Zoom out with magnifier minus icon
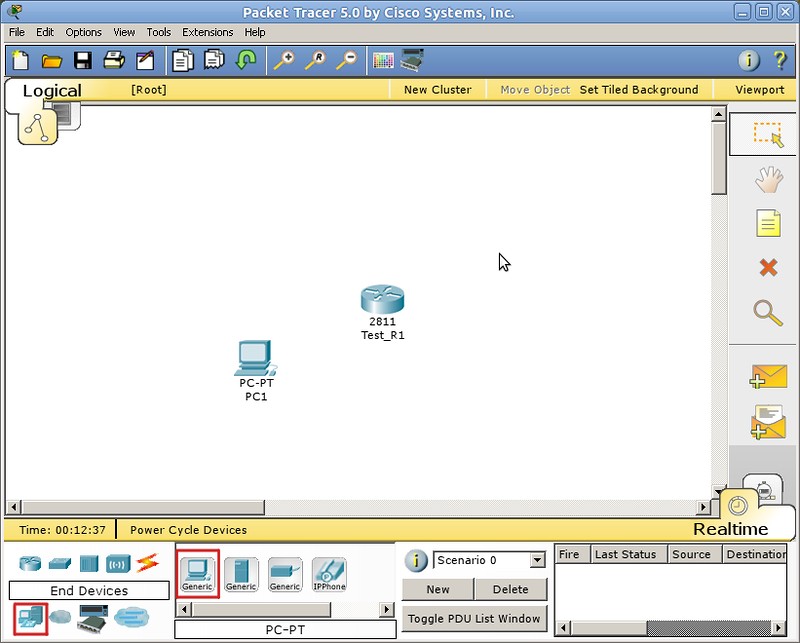This screenshot has height=643, width=800. (347, 60)
